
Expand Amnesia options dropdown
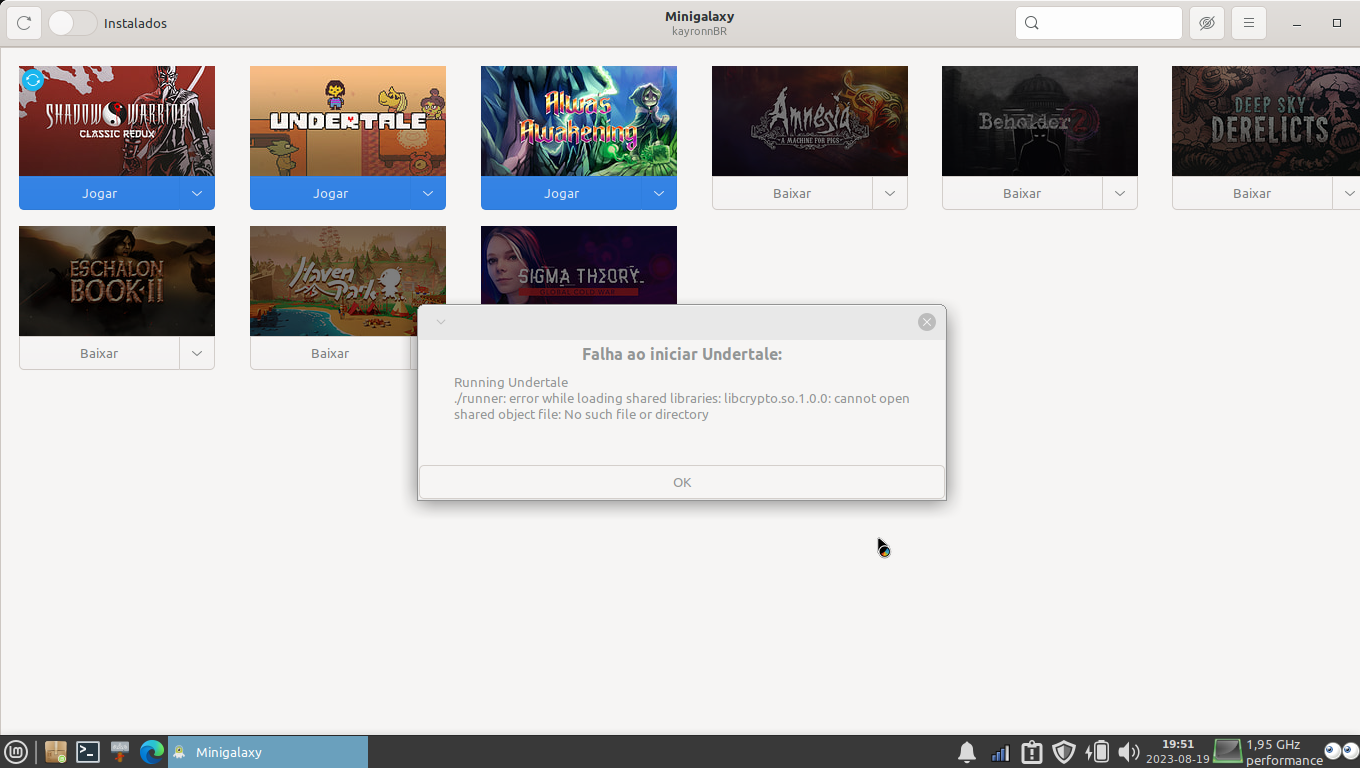(x=890, y=193)
